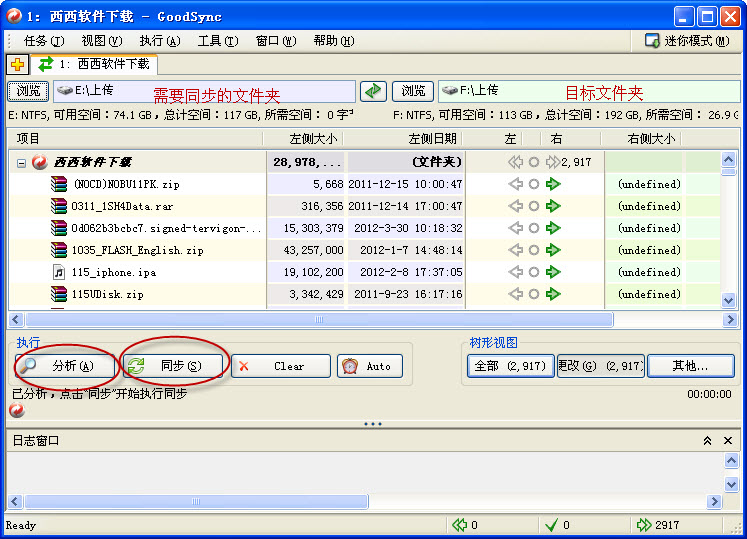Click the 其他... tree view button

[690, 366]
